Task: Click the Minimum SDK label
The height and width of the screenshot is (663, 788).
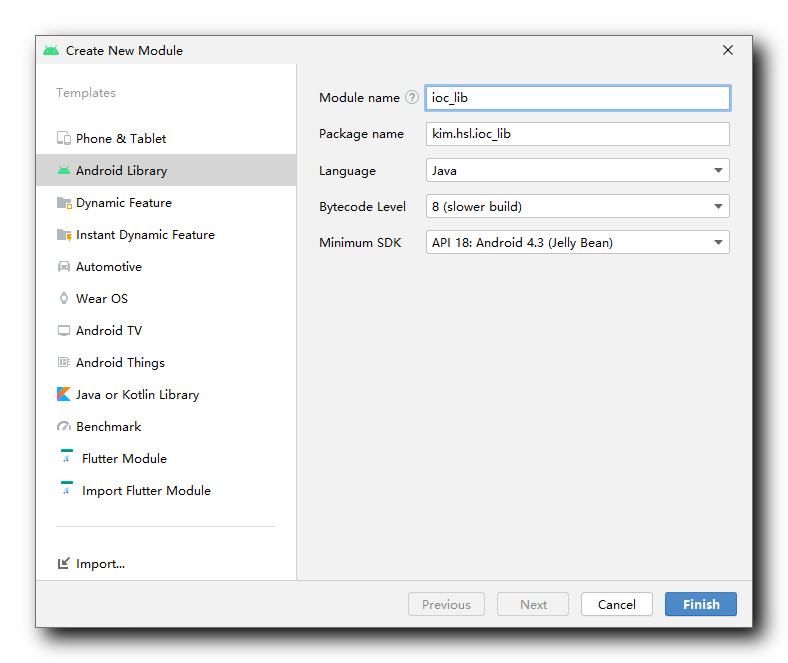Action: pos(360,243)
